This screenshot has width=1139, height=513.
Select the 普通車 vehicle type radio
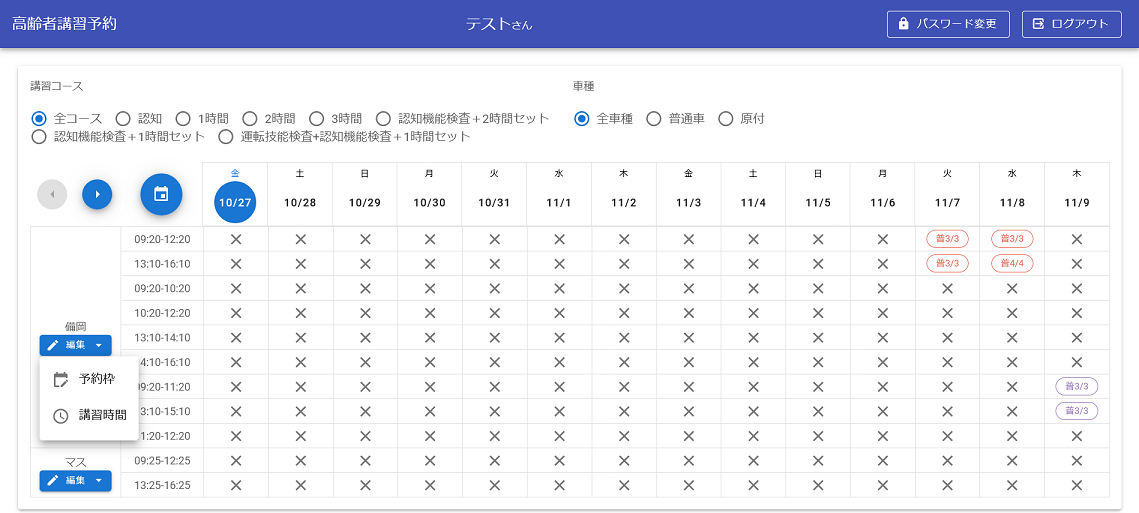pyautogui.click(x=654, y=119)
